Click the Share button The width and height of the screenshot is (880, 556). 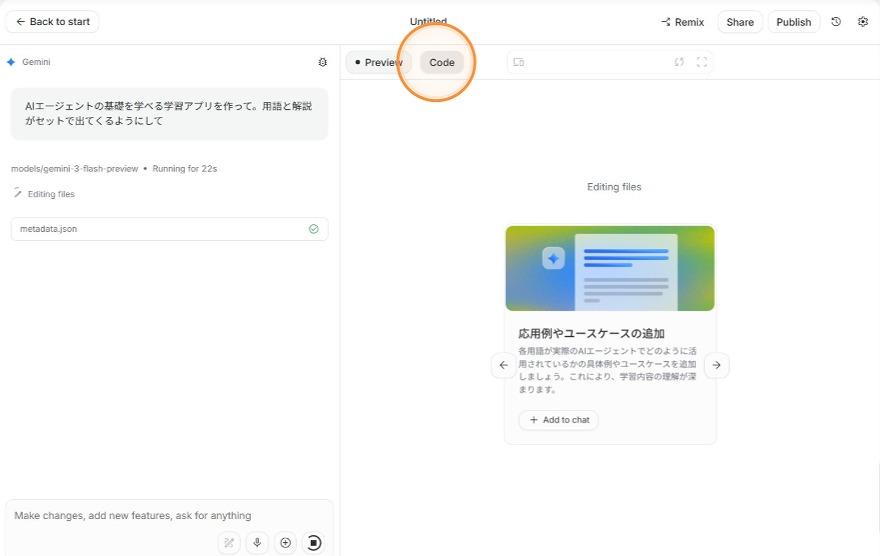click(x=740, y=22)
